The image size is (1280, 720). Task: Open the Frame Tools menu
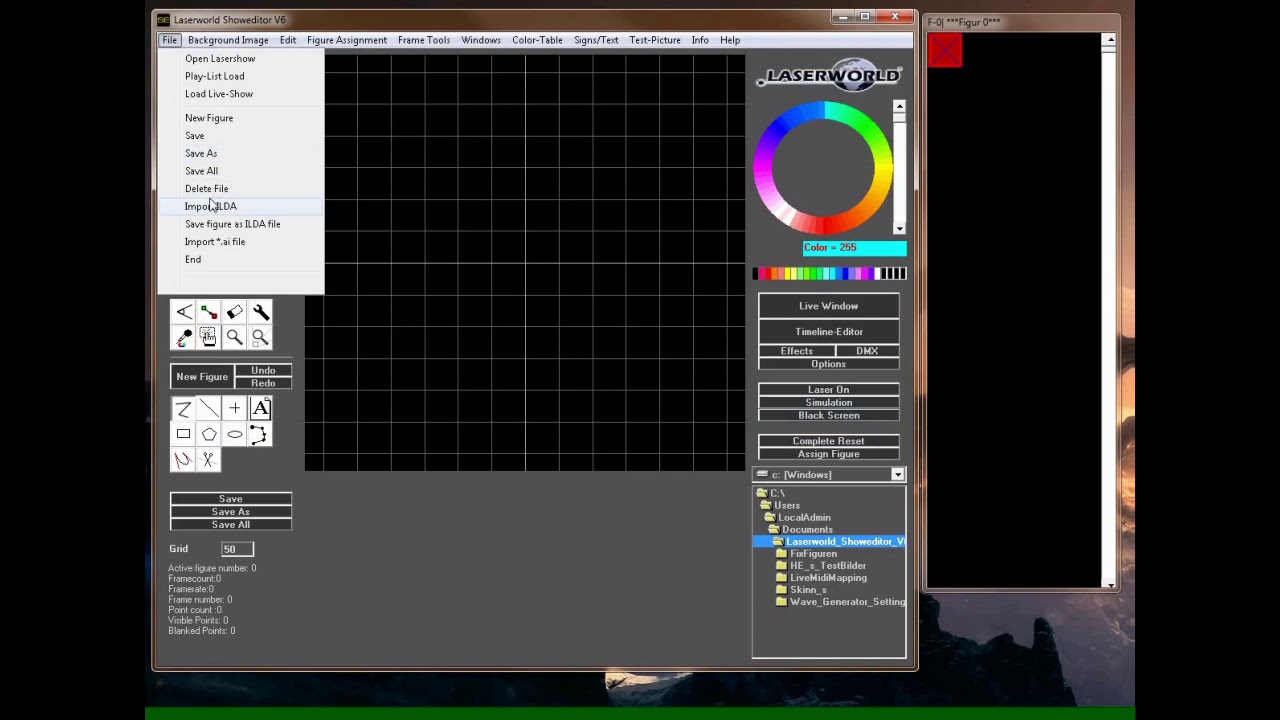click(424, 40)
